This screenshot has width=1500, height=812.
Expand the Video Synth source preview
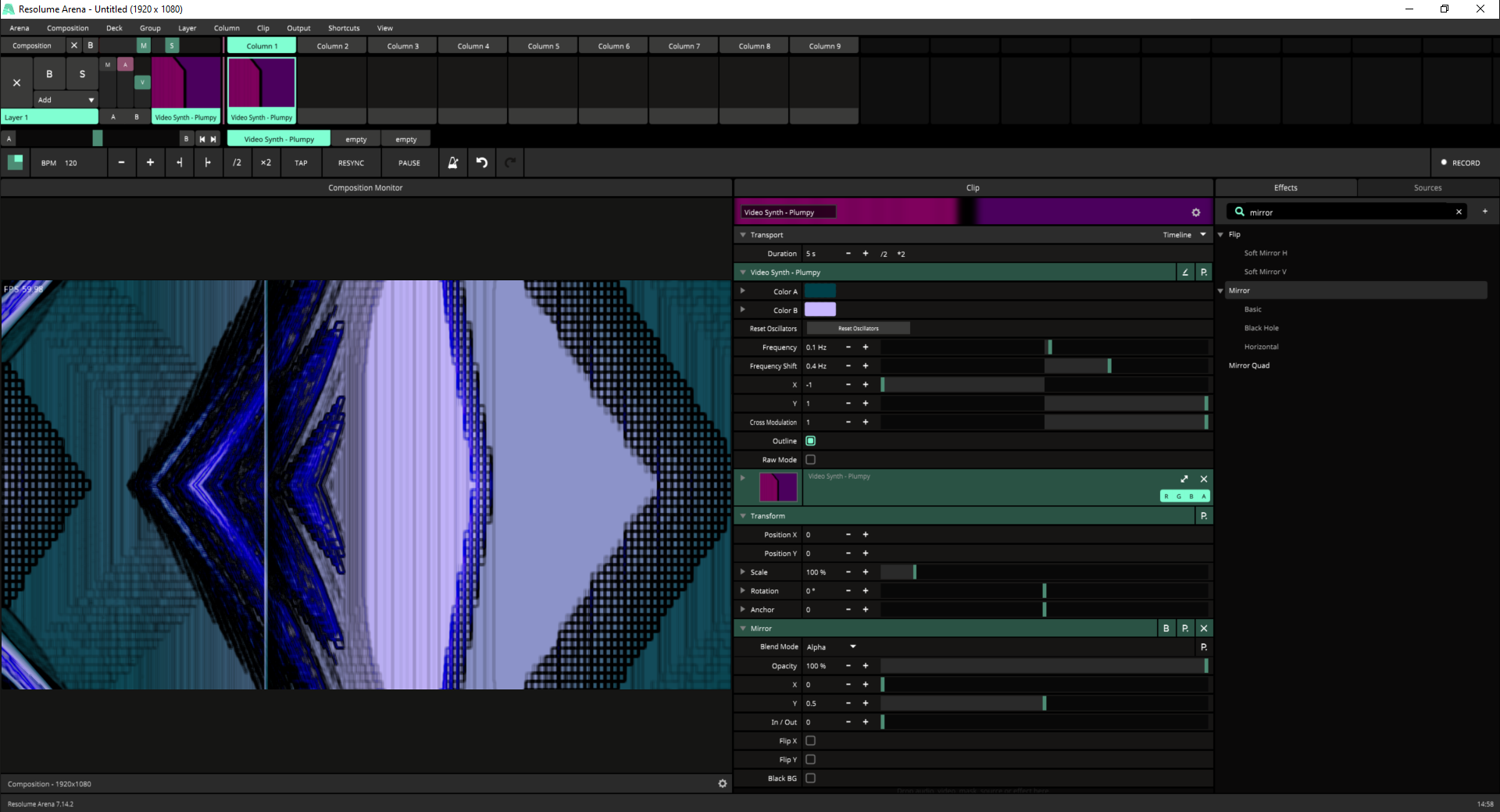pos(1184,479)
